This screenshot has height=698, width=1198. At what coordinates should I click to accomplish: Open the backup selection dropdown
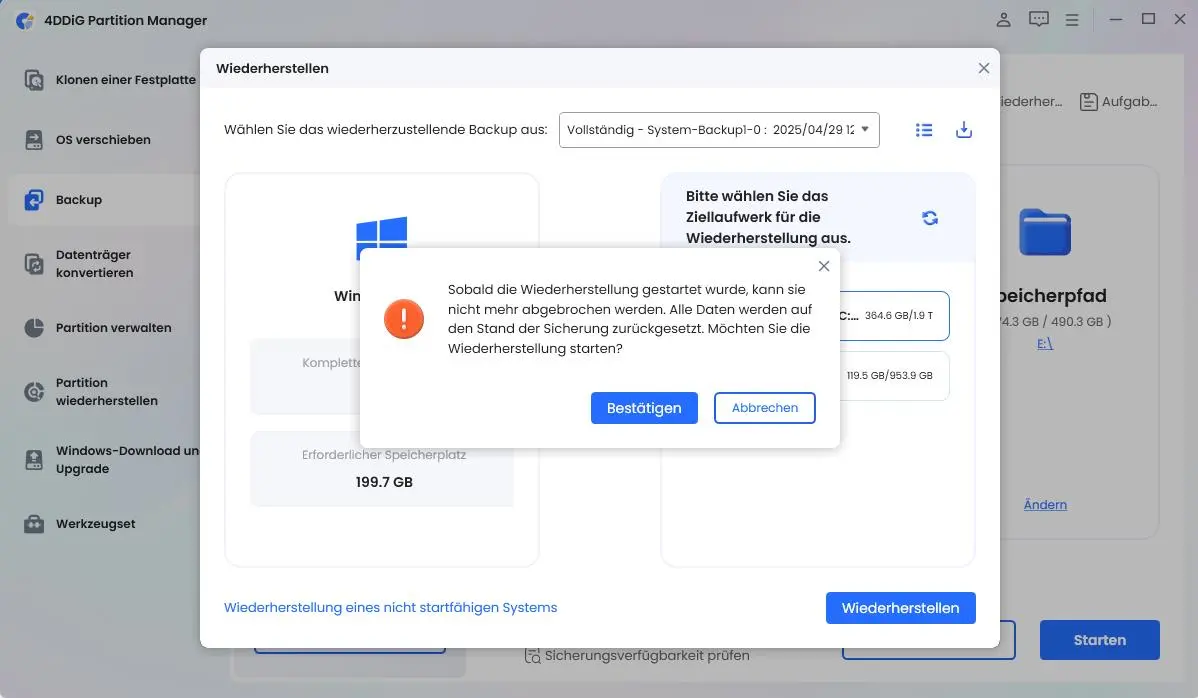[x=719, y=130]
